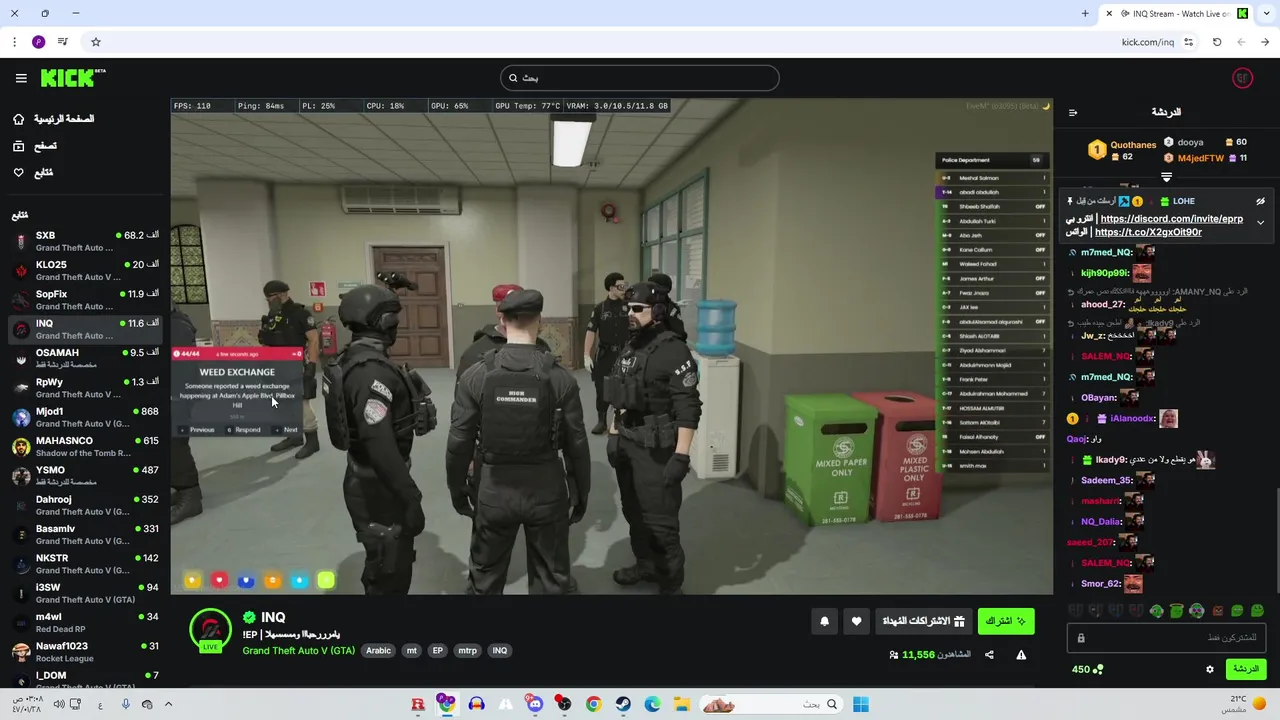Open the YSMO channel in the sidebar
1280x720 pixels.
pyautogui.click(x=85, y=476)
